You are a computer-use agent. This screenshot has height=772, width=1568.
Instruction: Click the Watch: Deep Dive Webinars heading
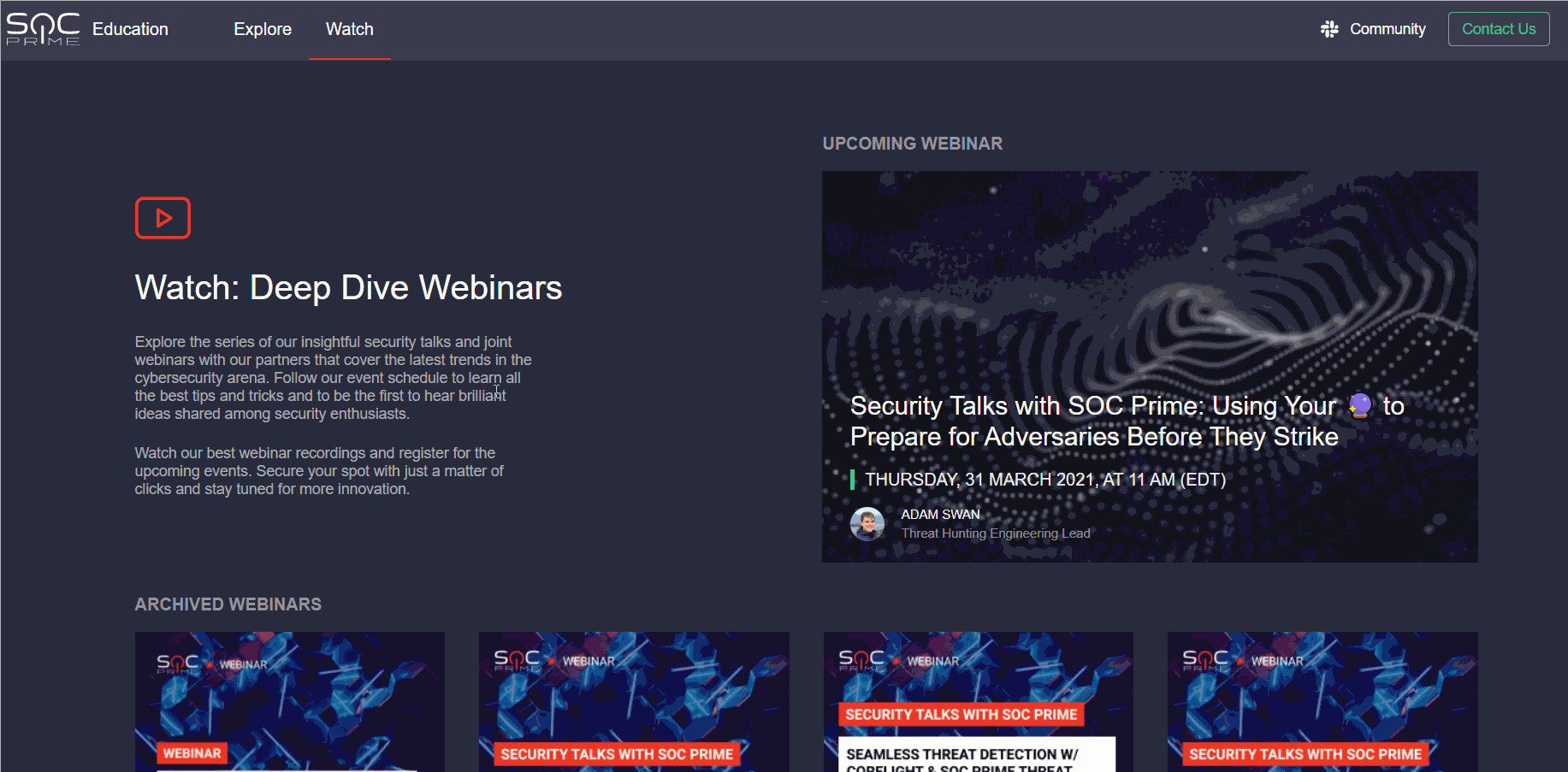coord(348,288)
